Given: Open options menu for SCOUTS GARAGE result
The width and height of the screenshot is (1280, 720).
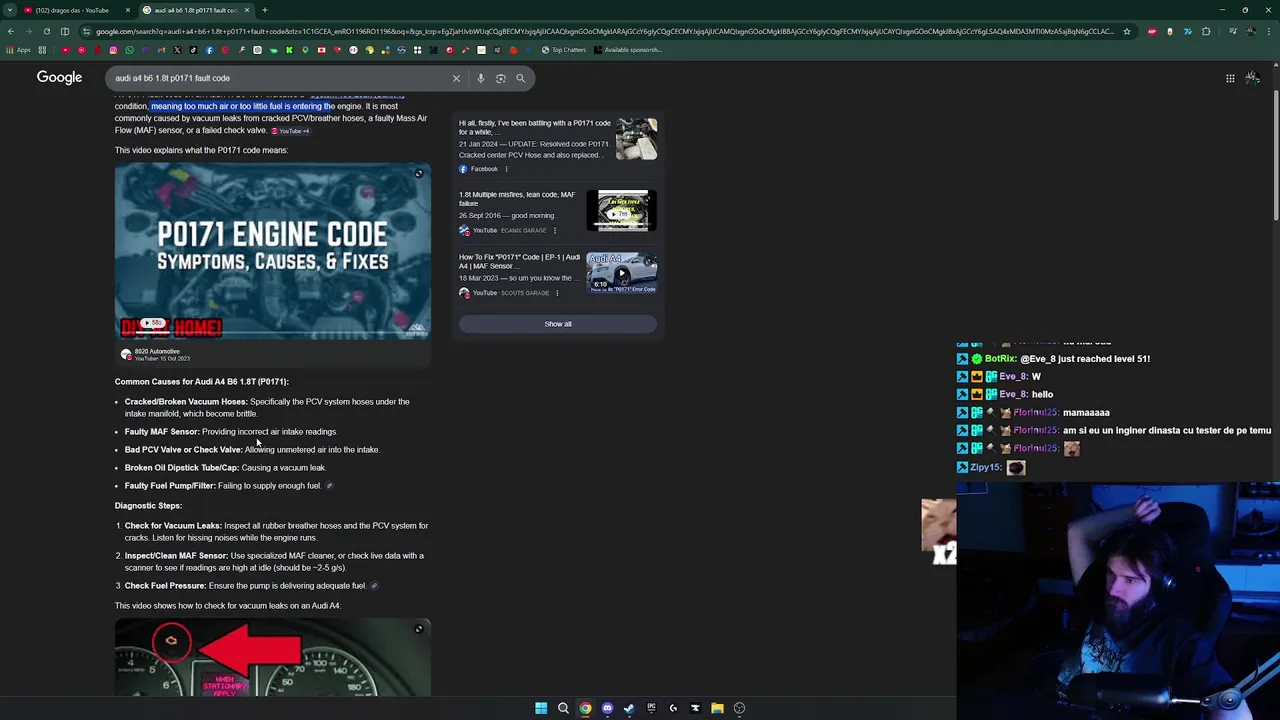Looking at the screenshot, I should [557, 293].
